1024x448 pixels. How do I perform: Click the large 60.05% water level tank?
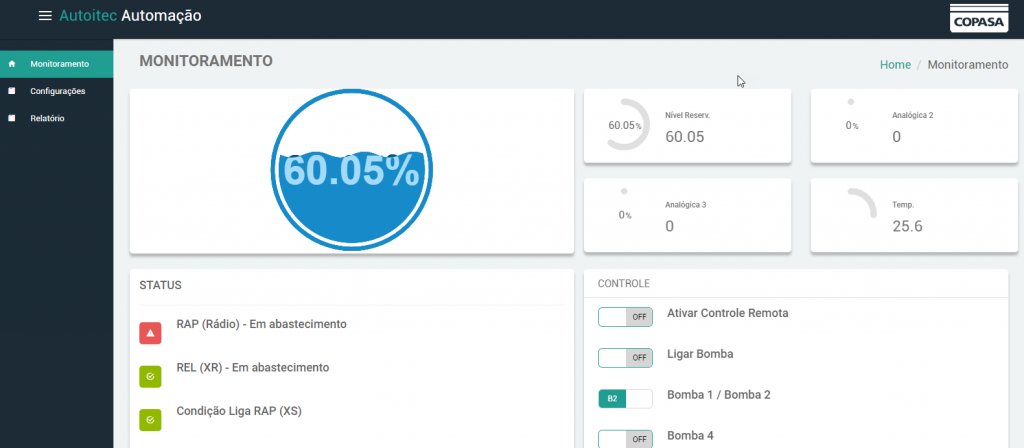[350, 171]
